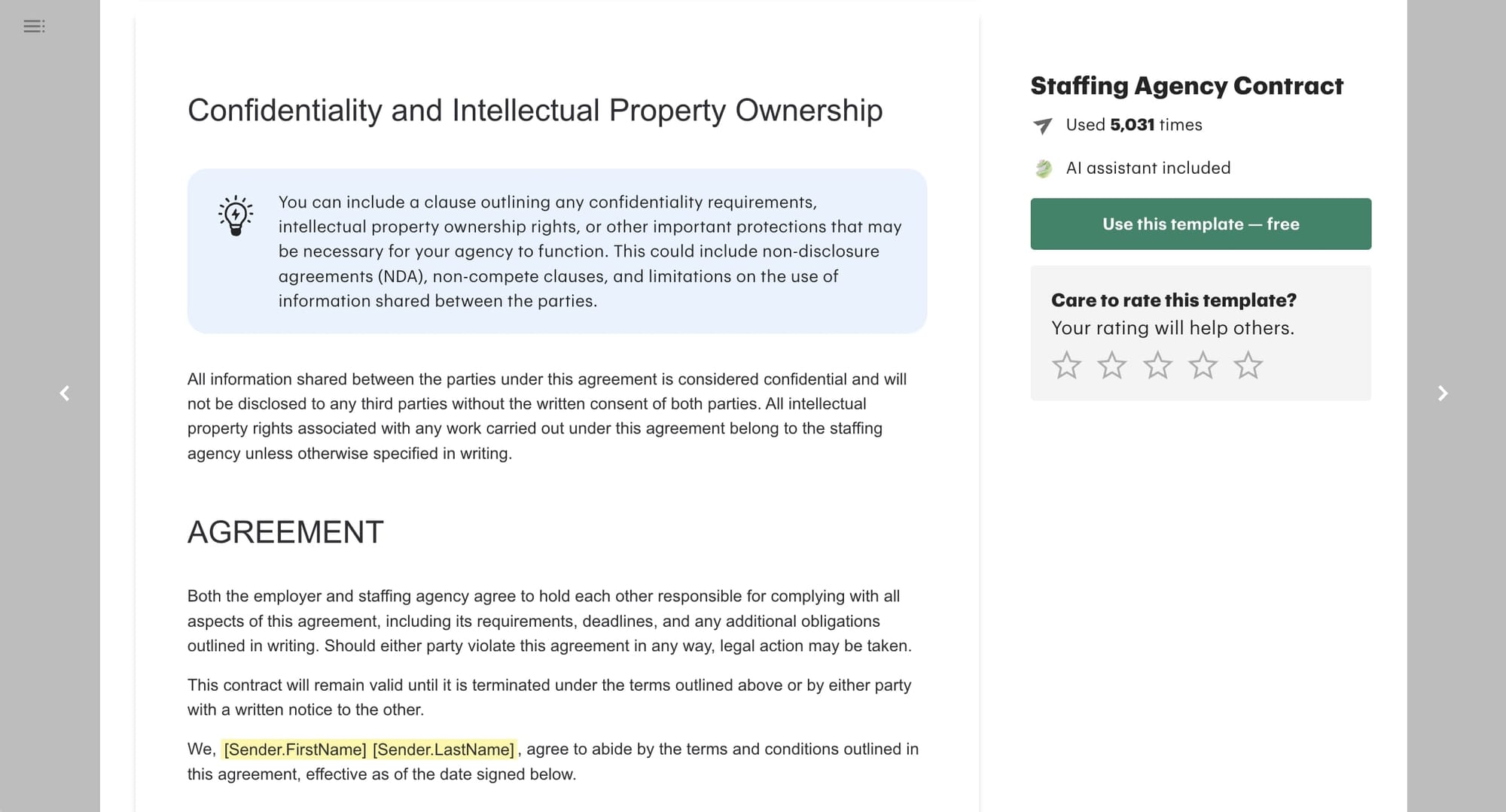This screenshot has height=812, width=1506.
Task: Click the 'AI assistant included' label
Action: 1148,168
